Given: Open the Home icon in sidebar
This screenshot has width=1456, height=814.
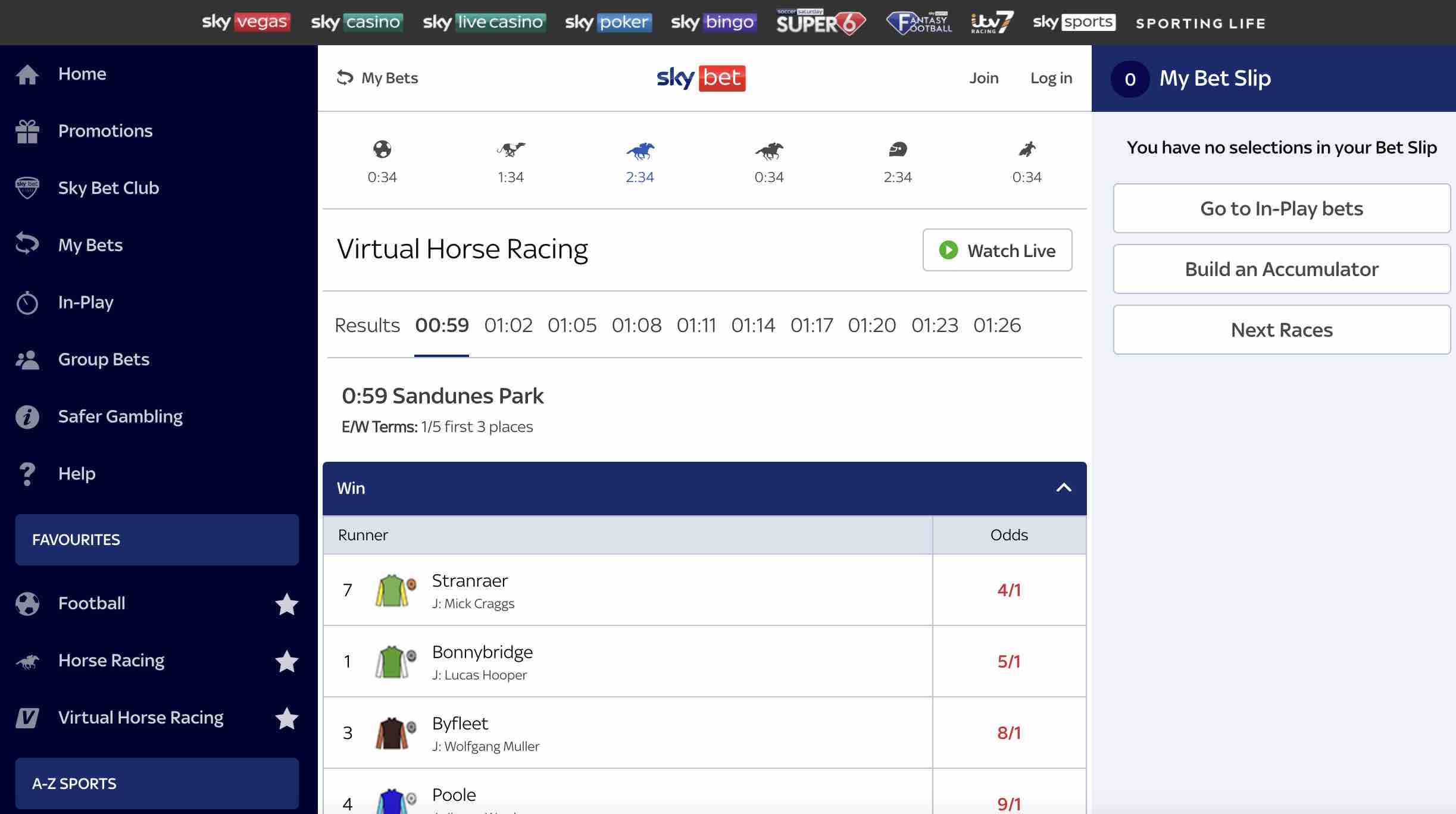Looking at the screenshot, I should (x=27, y=75).
